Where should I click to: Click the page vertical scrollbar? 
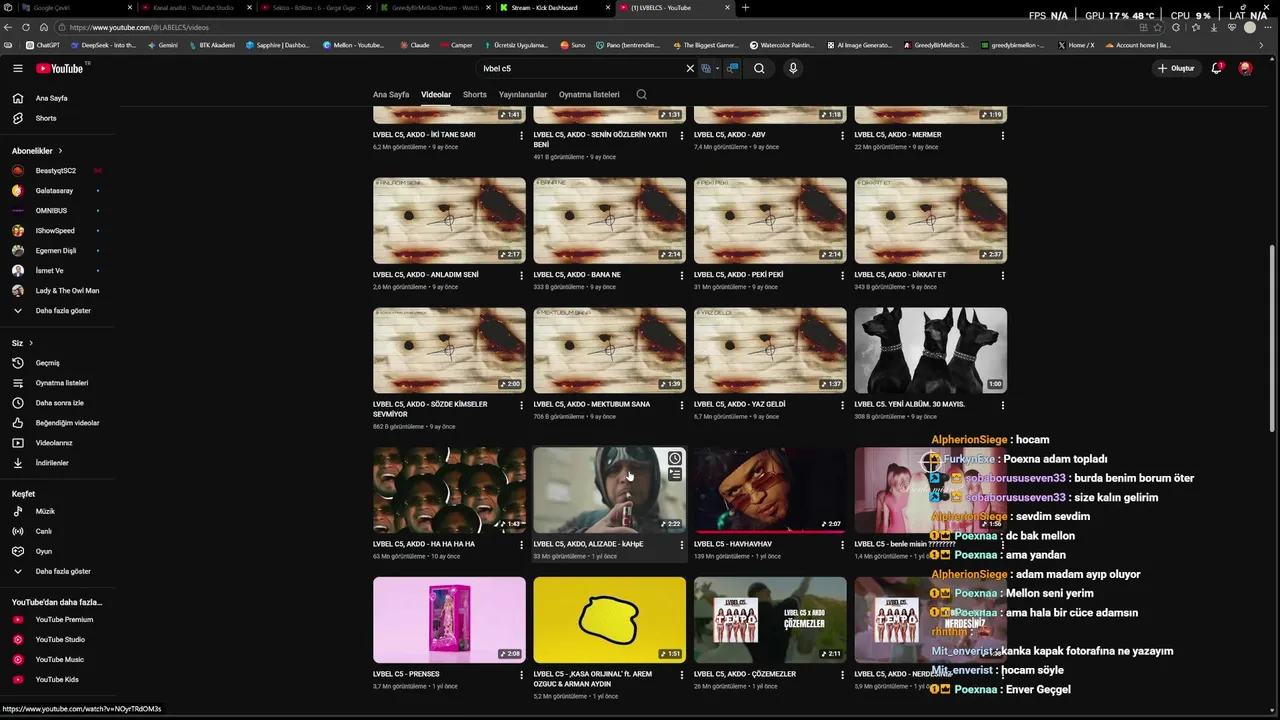pyautogui.click(x=1272, y=340)
